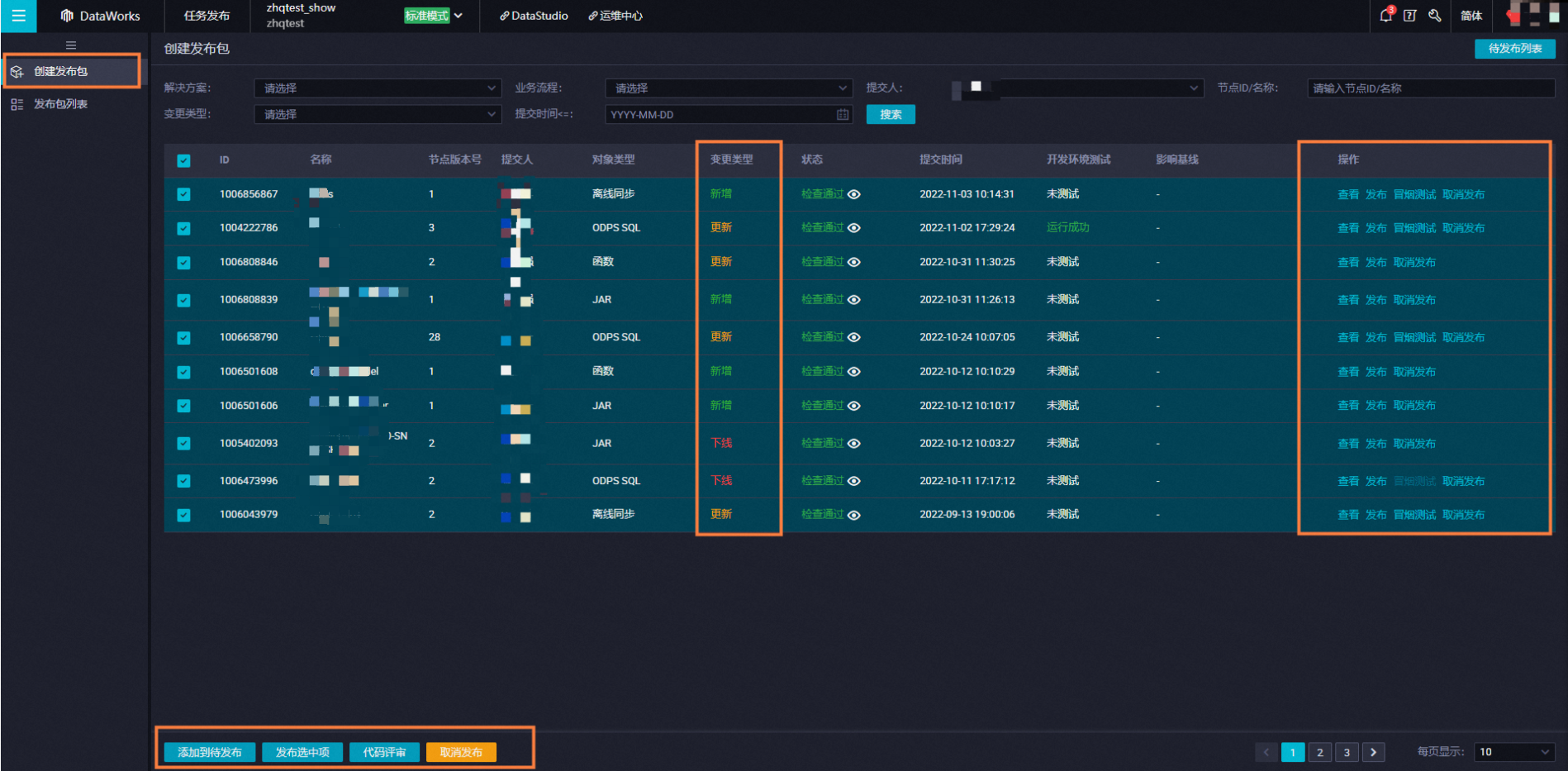Go to page 2 of the table
Viewport: 1568px width, 771px height.
point(1320,752)
